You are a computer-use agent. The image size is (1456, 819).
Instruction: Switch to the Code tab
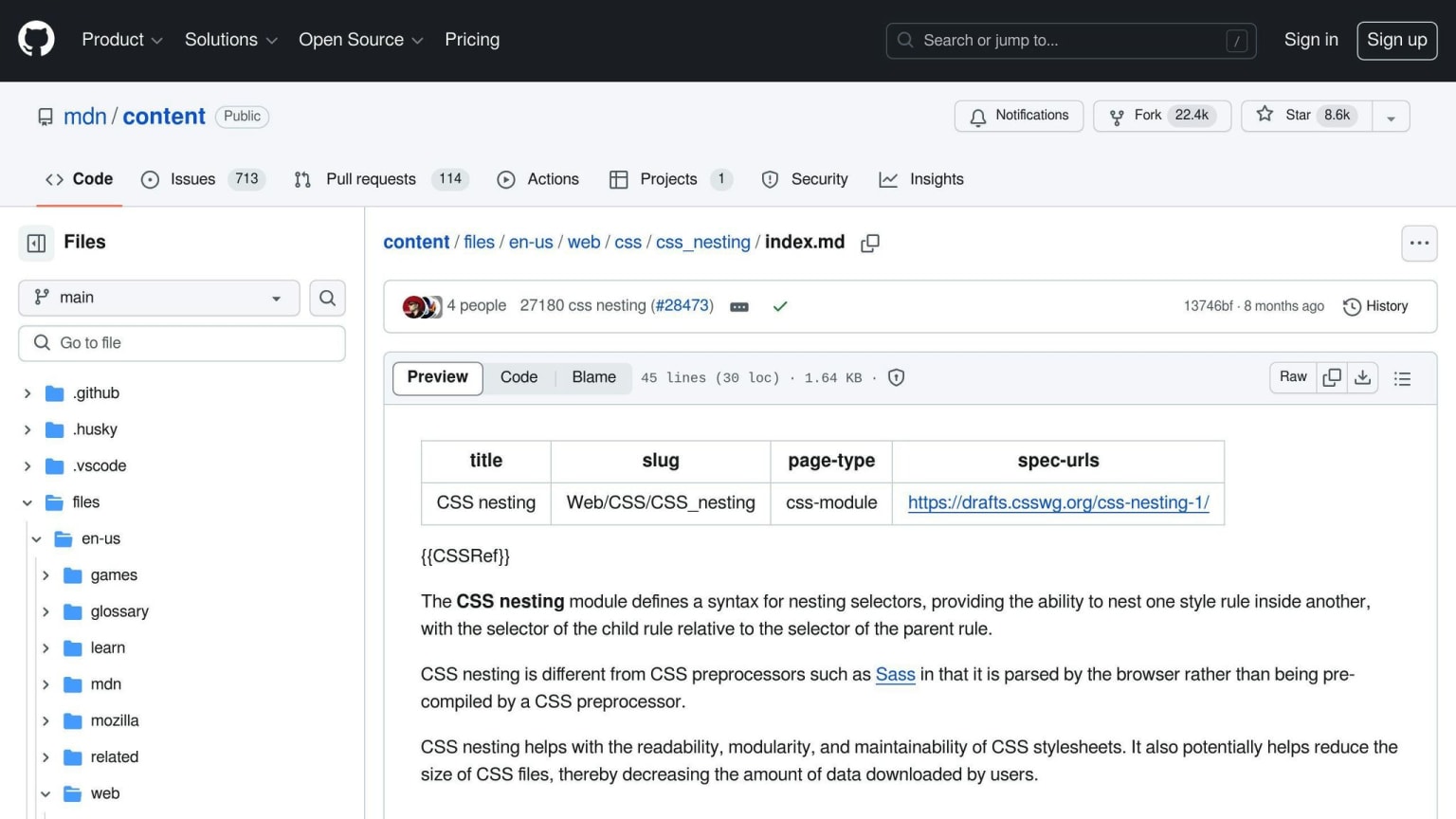coord(80,179)
